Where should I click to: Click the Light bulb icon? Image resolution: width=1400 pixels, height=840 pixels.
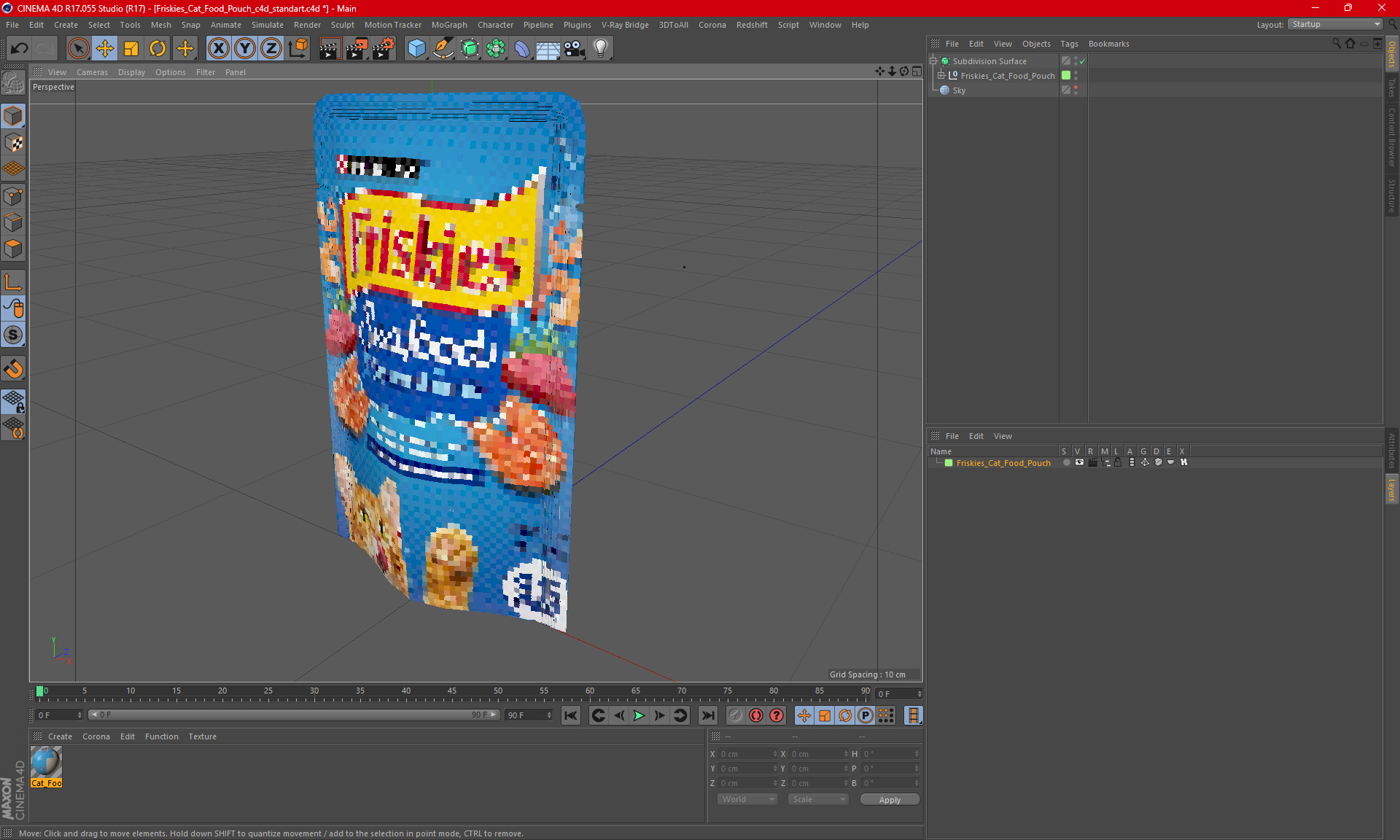pyautogui.click(x=600, y=49)
